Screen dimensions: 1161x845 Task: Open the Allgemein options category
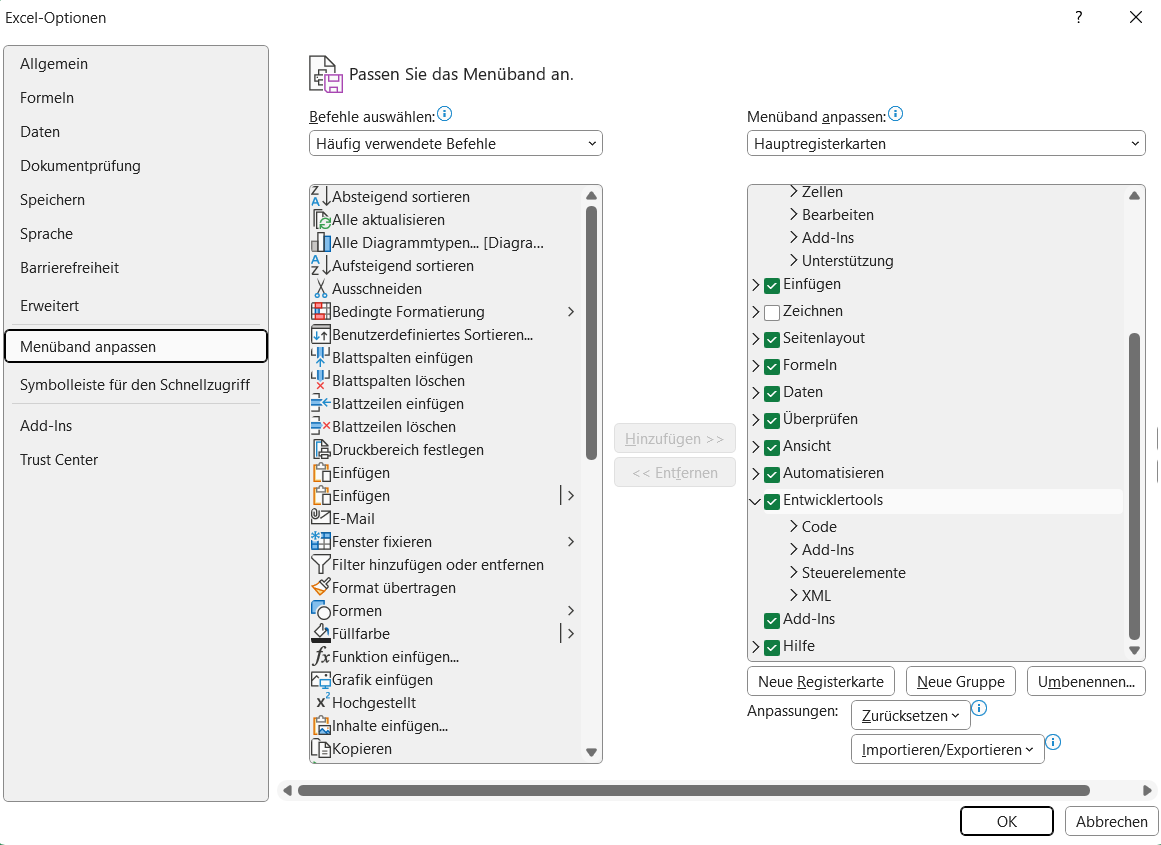click(x=135, y=64)
